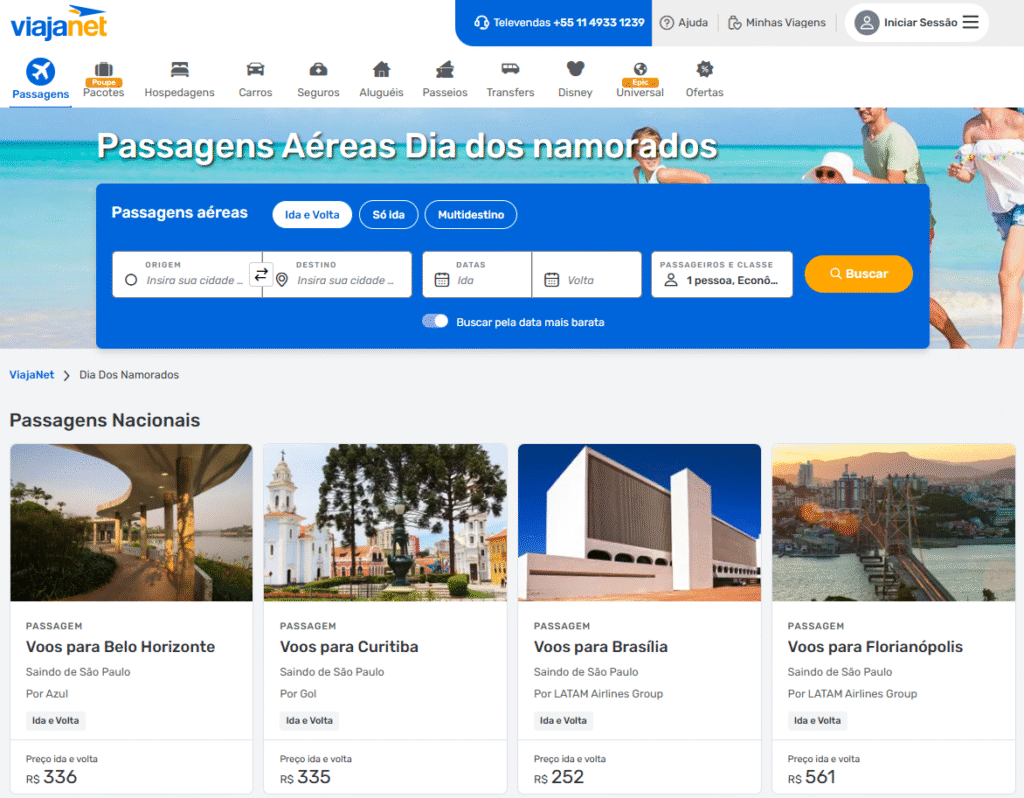Click the Aluguéis house icon
This screenshot has height=798, width=1024.
click(381, 69)
